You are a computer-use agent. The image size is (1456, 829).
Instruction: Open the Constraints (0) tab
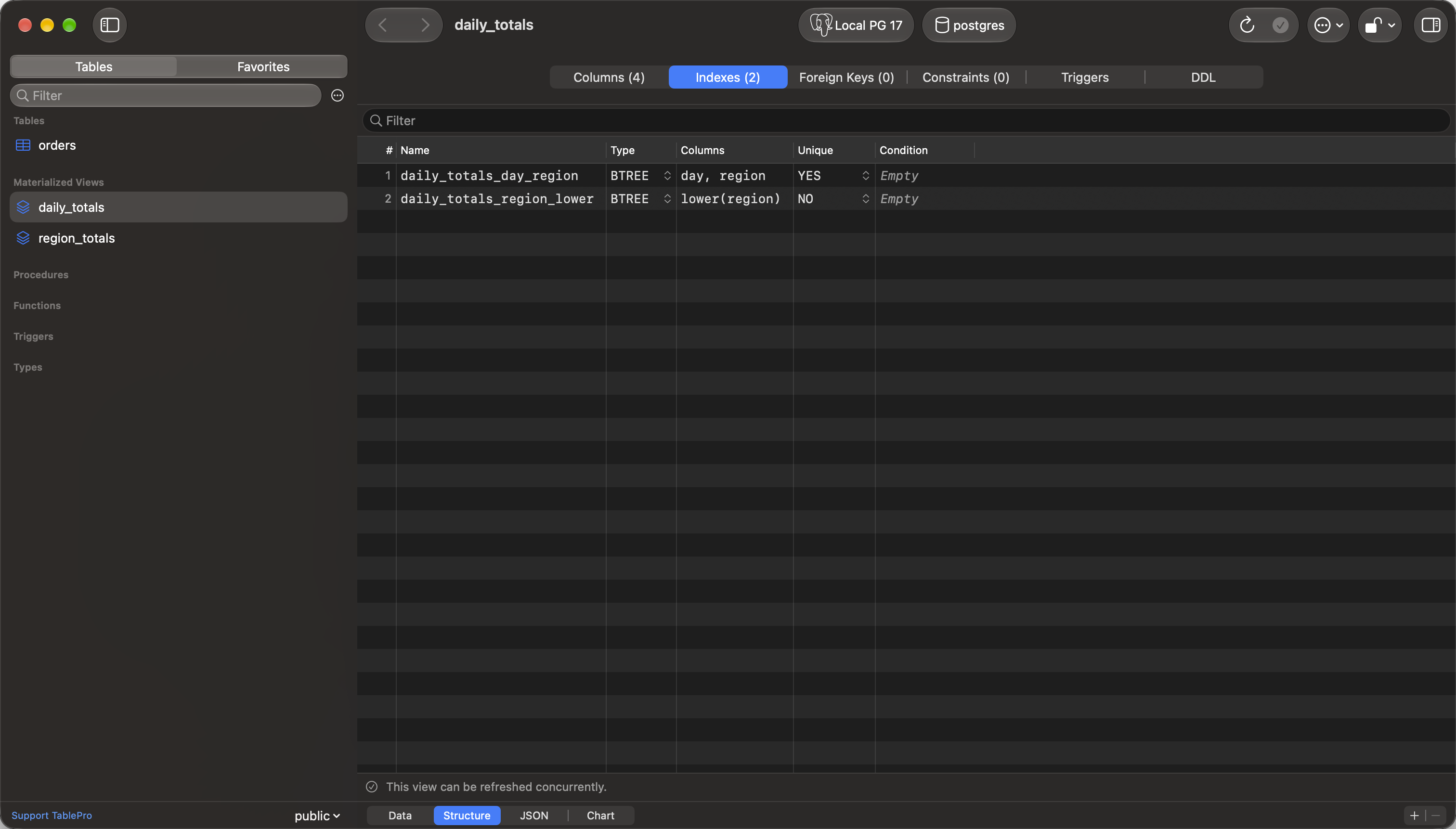[966, 78]
